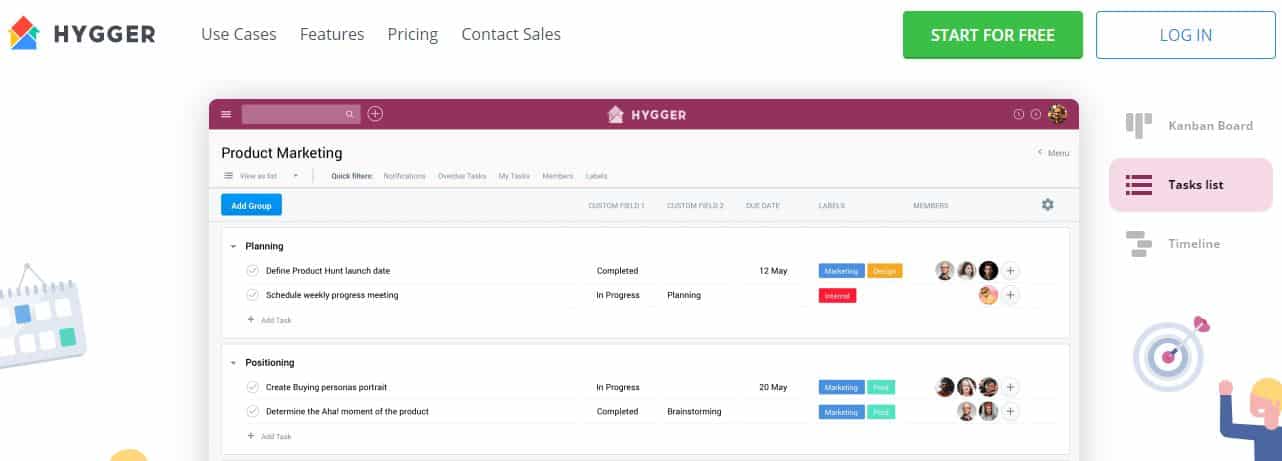
Task: Click the CUSTOM FIELD 1 column header
Action: [616, 205]
